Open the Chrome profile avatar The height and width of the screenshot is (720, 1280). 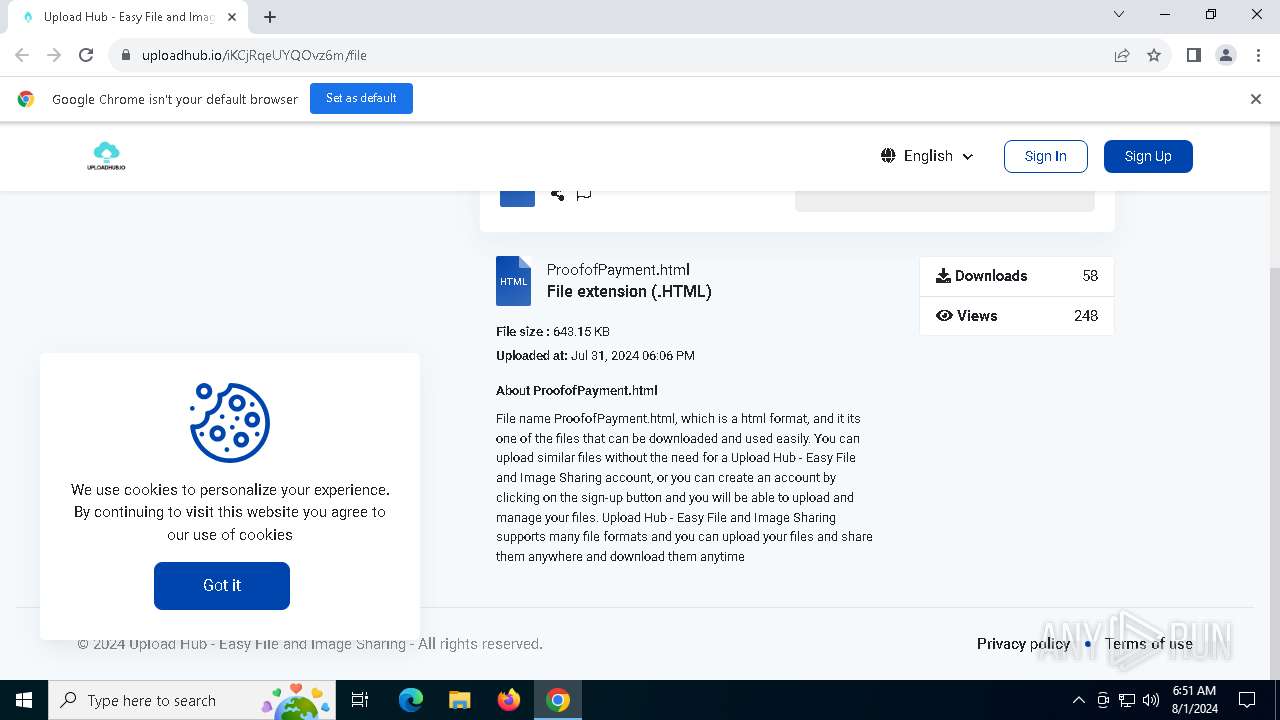pos(1226,55)
